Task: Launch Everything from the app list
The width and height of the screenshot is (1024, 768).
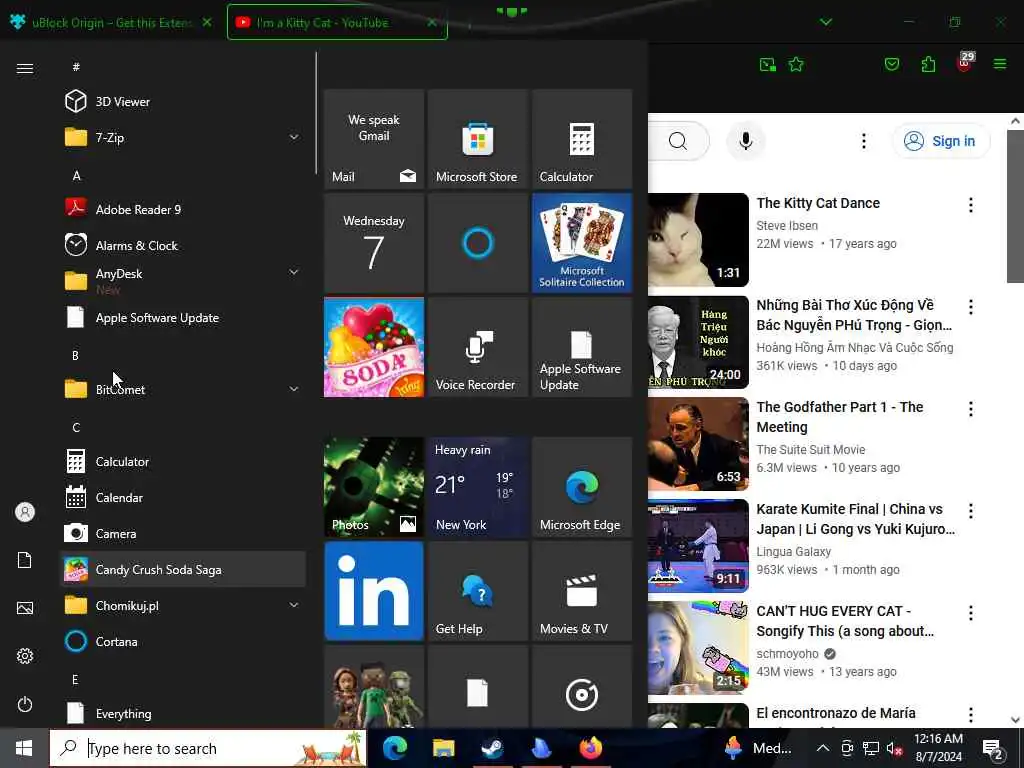Action: pos(183,713)
